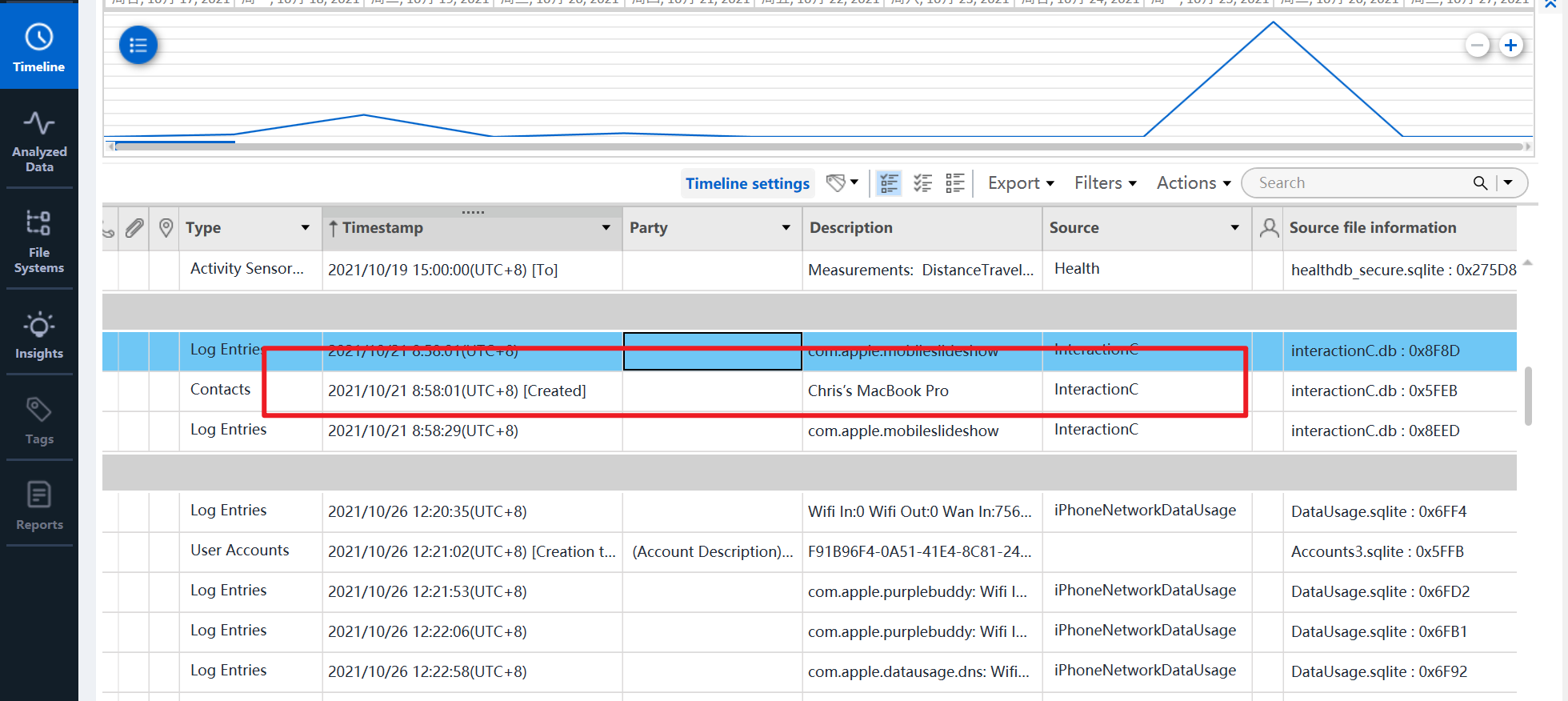Image resolution: width=1568 pixels, height=701 pixels.
Task: Select the highlighted list view mode icon
Action: pos(889,183)
